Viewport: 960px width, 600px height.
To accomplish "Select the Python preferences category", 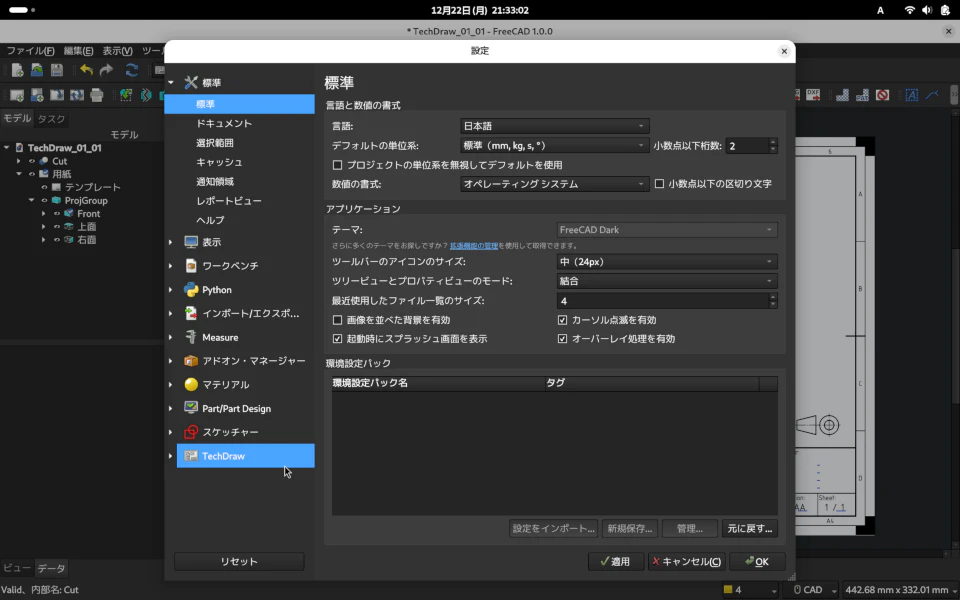I will click(246, 290).
